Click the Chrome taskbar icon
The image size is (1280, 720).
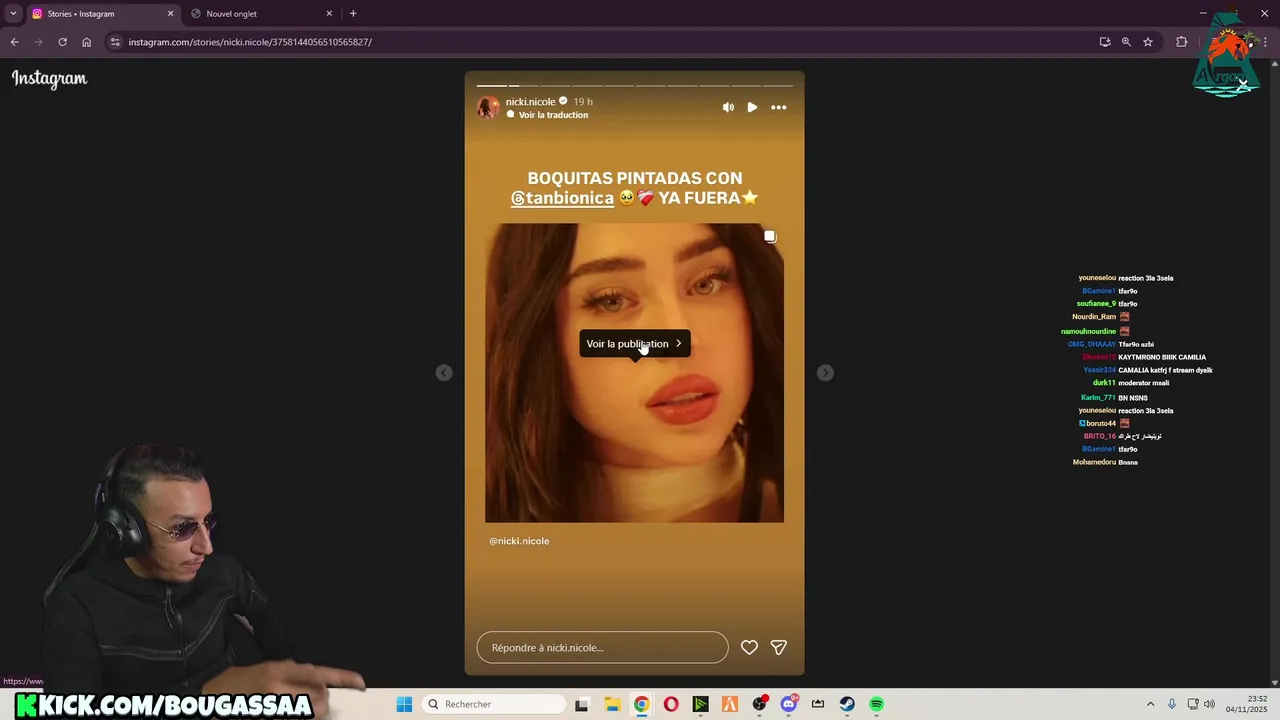pyautogui.click(x=641, y=704)
